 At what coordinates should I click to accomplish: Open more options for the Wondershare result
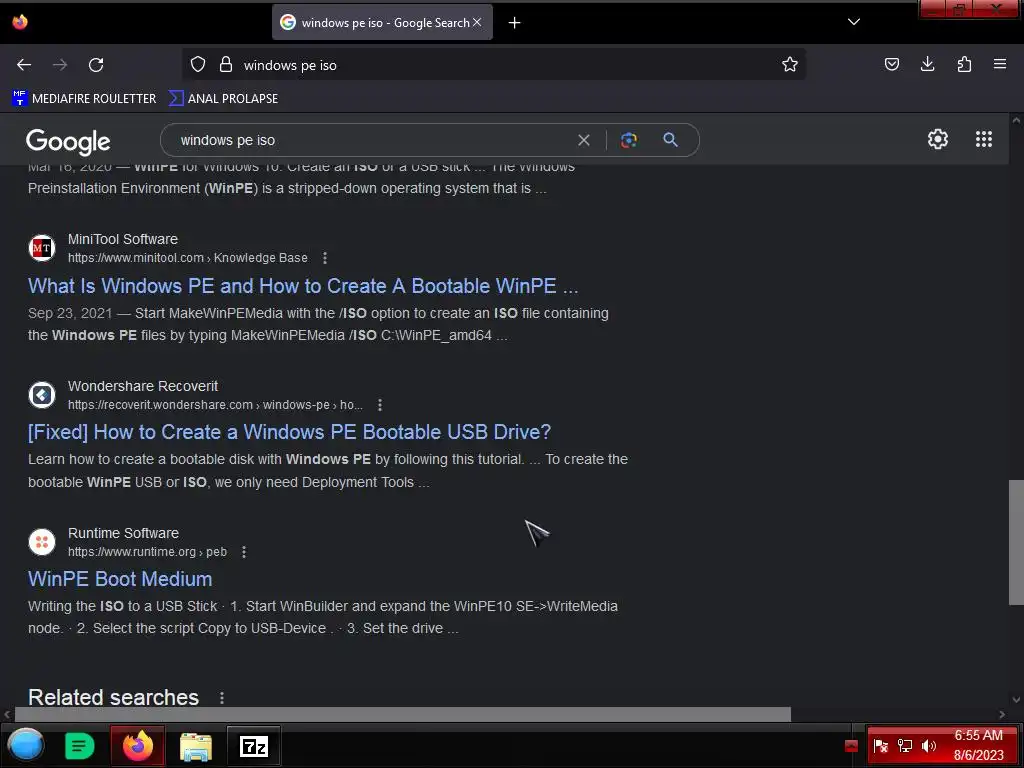[379, 405]
